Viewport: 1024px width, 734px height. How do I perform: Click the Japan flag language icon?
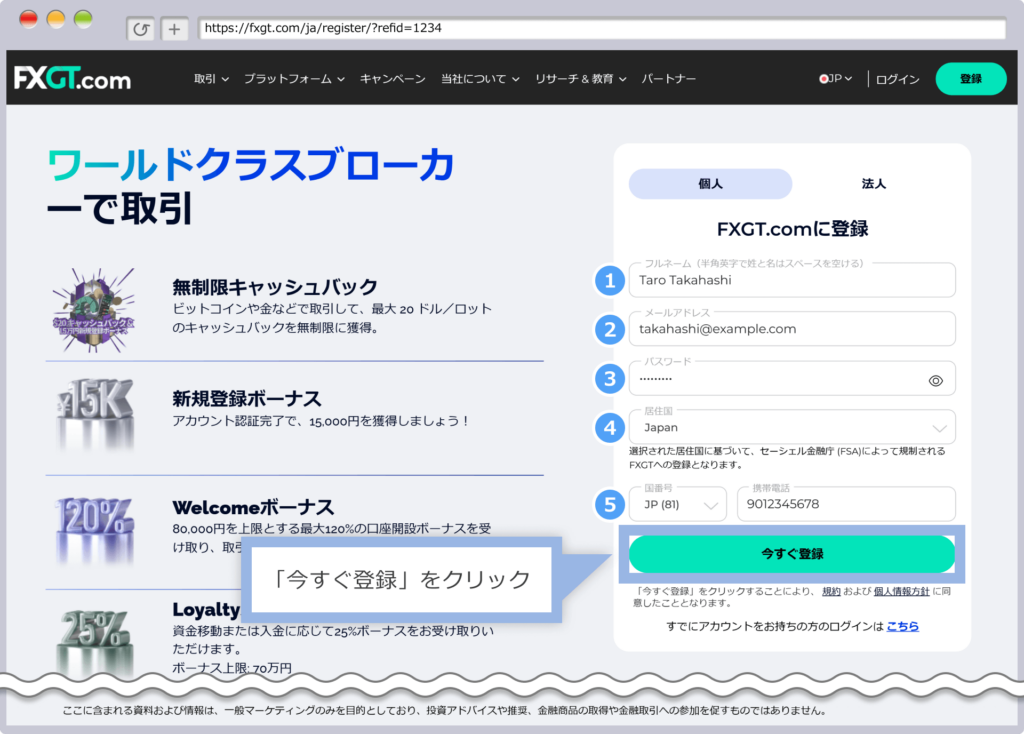[x=824, y=78]
